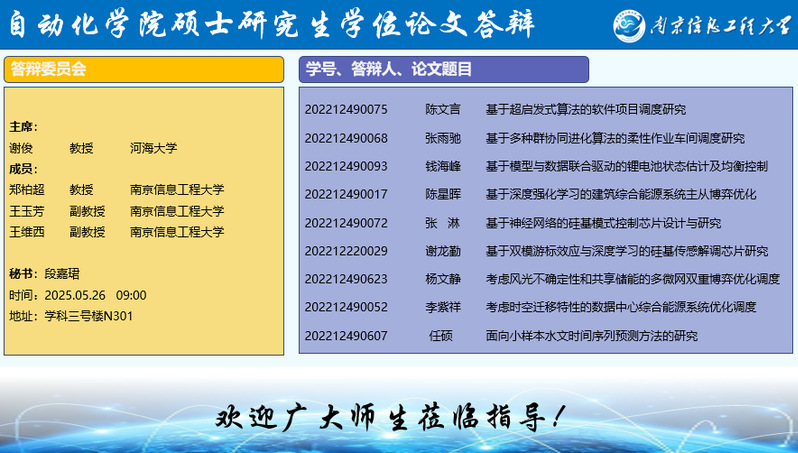This screenshot has height=453, width=798.
Task: Click the name 张 淋 in the list
Action: 442,222
